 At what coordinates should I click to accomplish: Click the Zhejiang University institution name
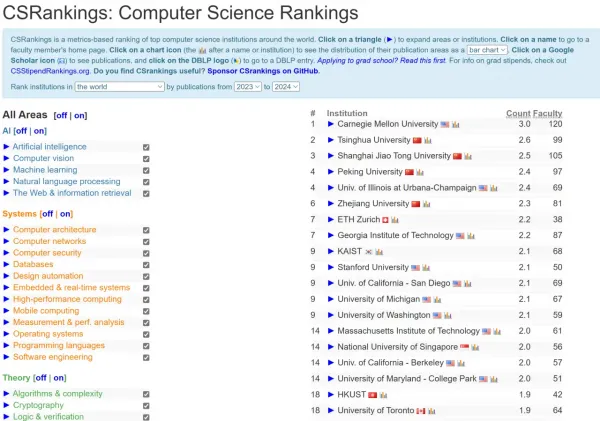pos(373,204)
